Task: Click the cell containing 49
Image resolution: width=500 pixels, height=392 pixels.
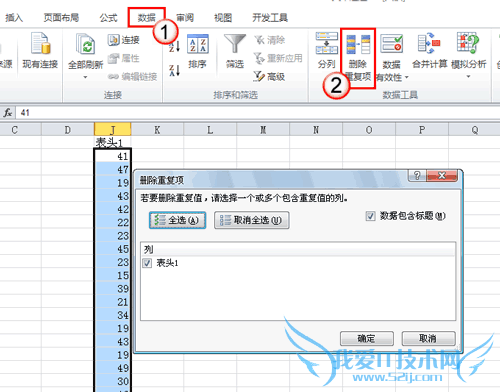Action: tap(113, 368)
